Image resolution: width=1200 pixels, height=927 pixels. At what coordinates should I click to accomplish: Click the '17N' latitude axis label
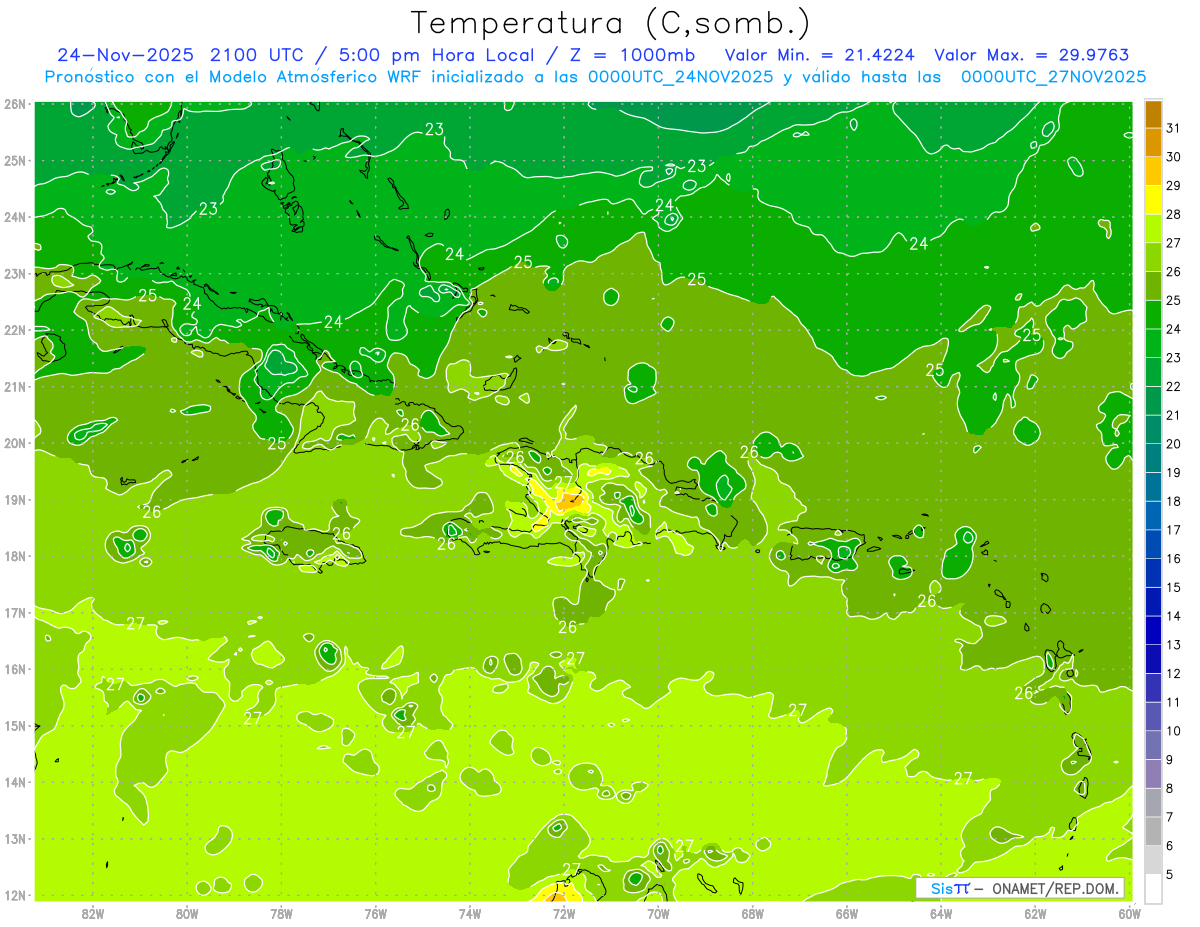point(15,613)
